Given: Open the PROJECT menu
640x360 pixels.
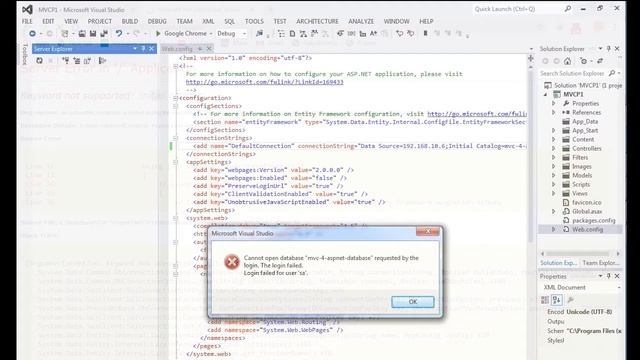Looking at the screenshot, I should pyautogui.click(x=100, y=21).
